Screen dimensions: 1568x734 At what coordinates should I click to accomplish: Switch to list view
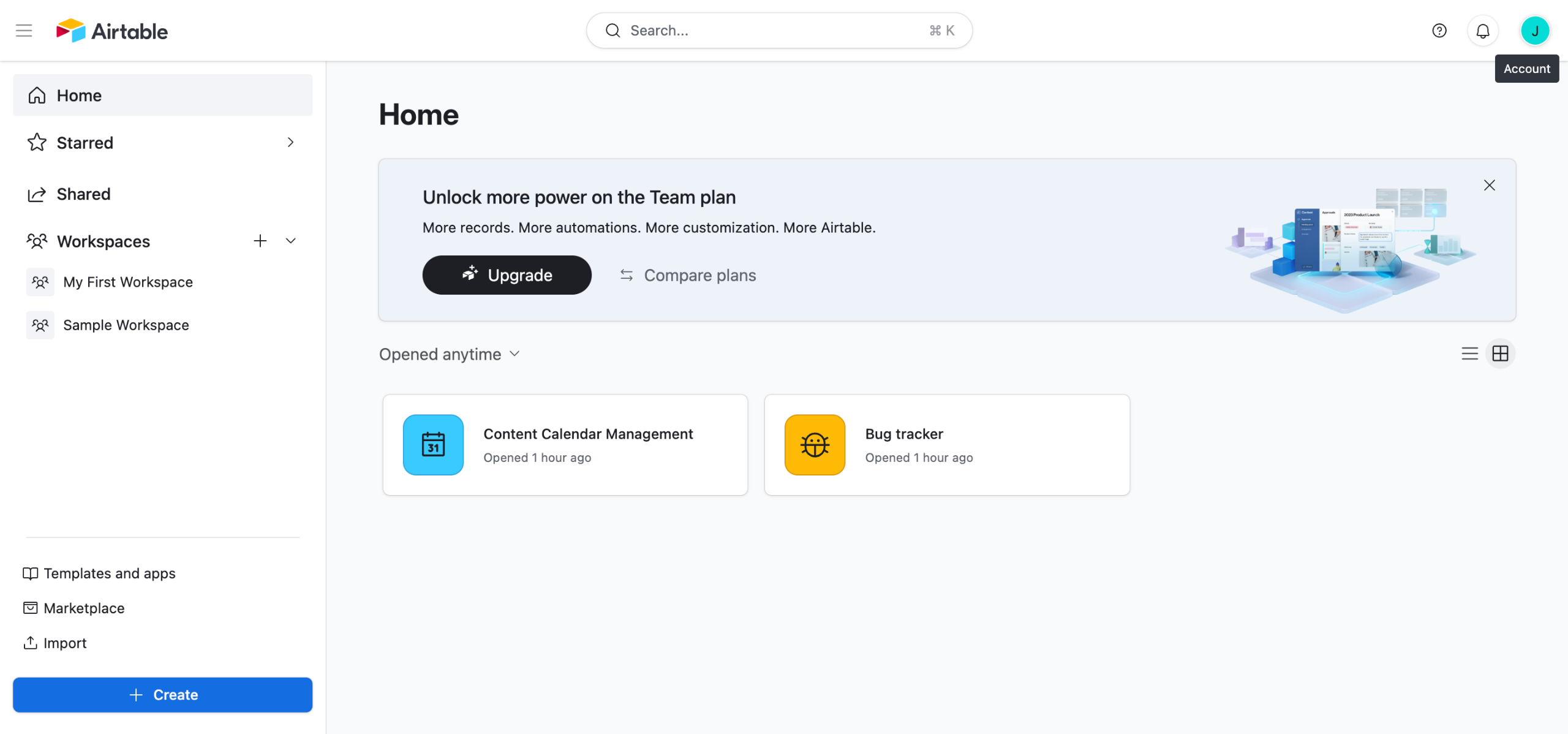pos(1469,354)
